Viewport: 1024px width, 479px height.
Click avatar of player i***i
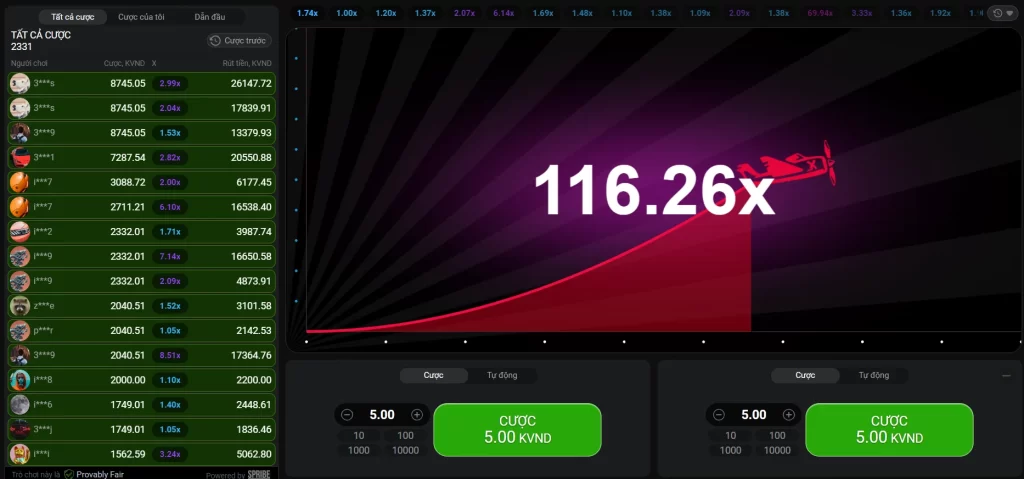(x=20, y=454)
